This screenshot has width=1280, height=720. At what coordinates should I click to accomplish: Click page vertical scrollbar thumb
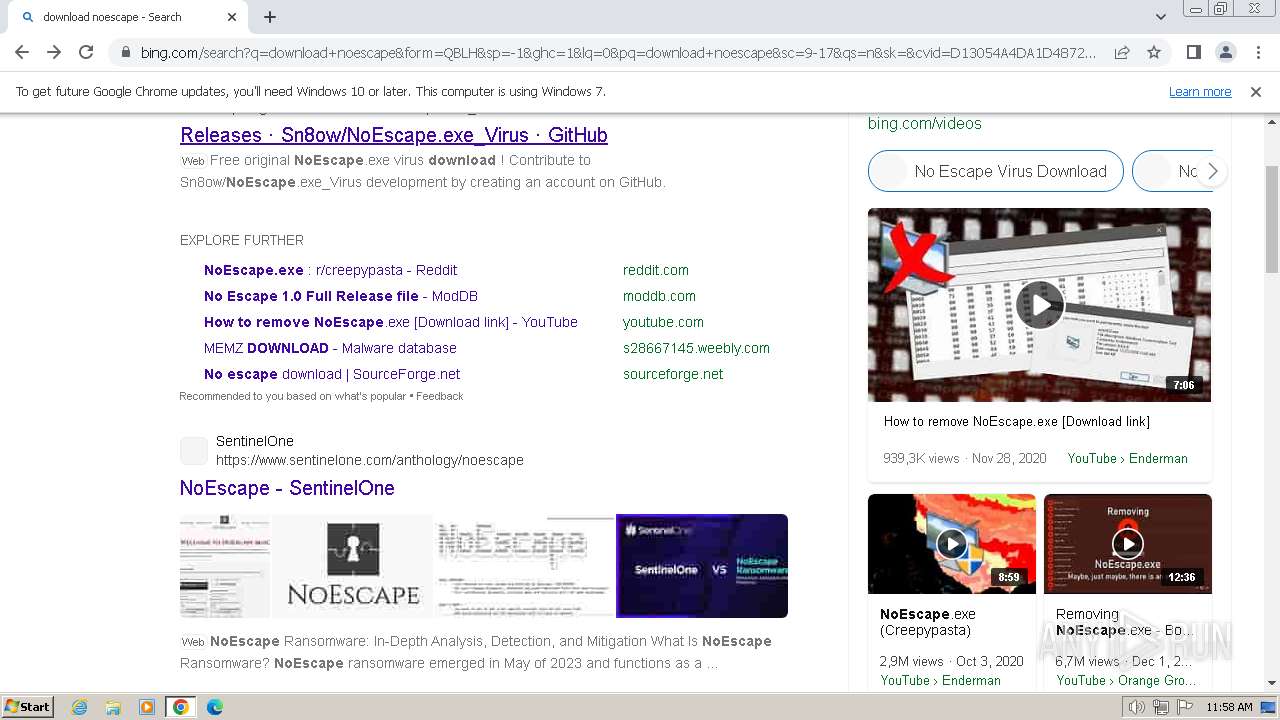pyautogui.click(x=1271, y=220)
